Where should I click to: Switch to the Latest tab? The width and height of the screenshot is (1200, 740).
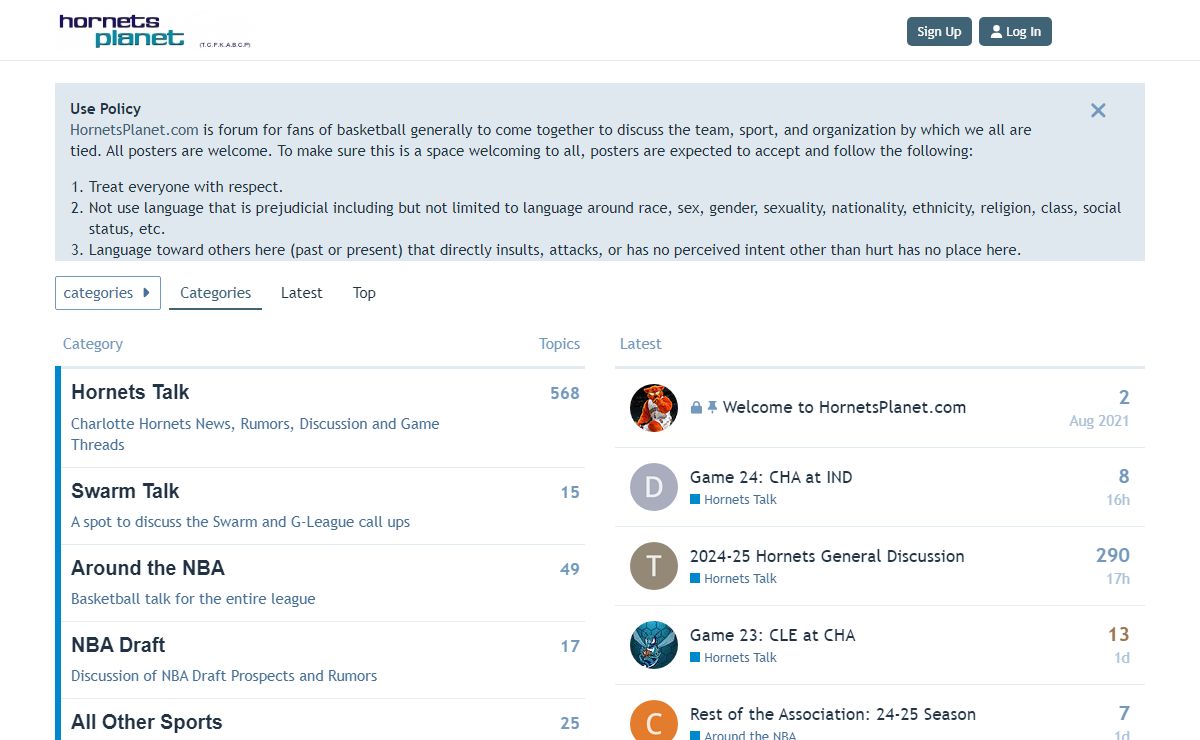tap(301, 293)
